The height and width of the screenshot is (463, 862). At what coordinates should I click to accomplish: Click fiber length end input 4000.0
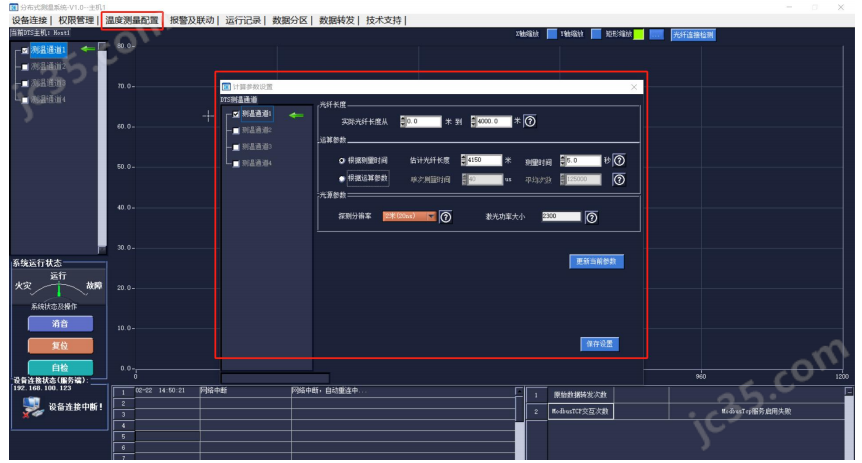(494, 122)
